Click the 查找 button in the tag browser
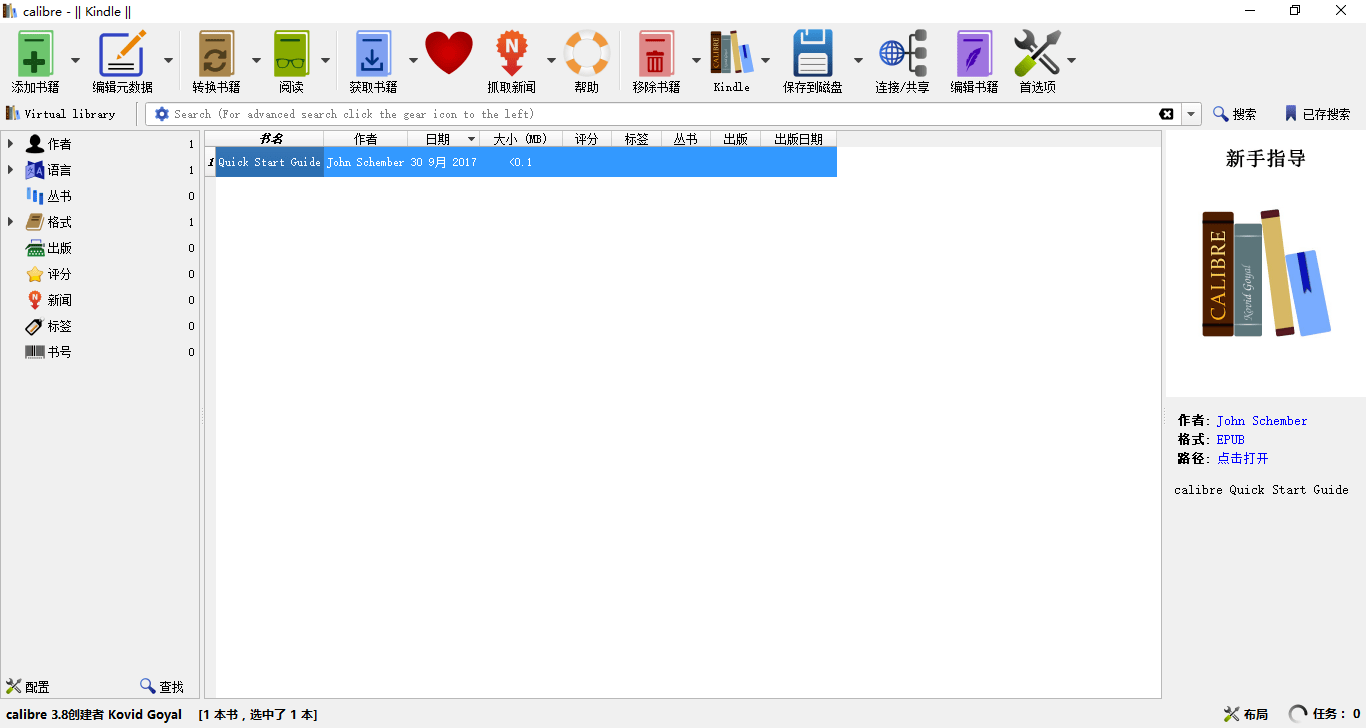Screen dimensions: 1366x728 [162, 687]
